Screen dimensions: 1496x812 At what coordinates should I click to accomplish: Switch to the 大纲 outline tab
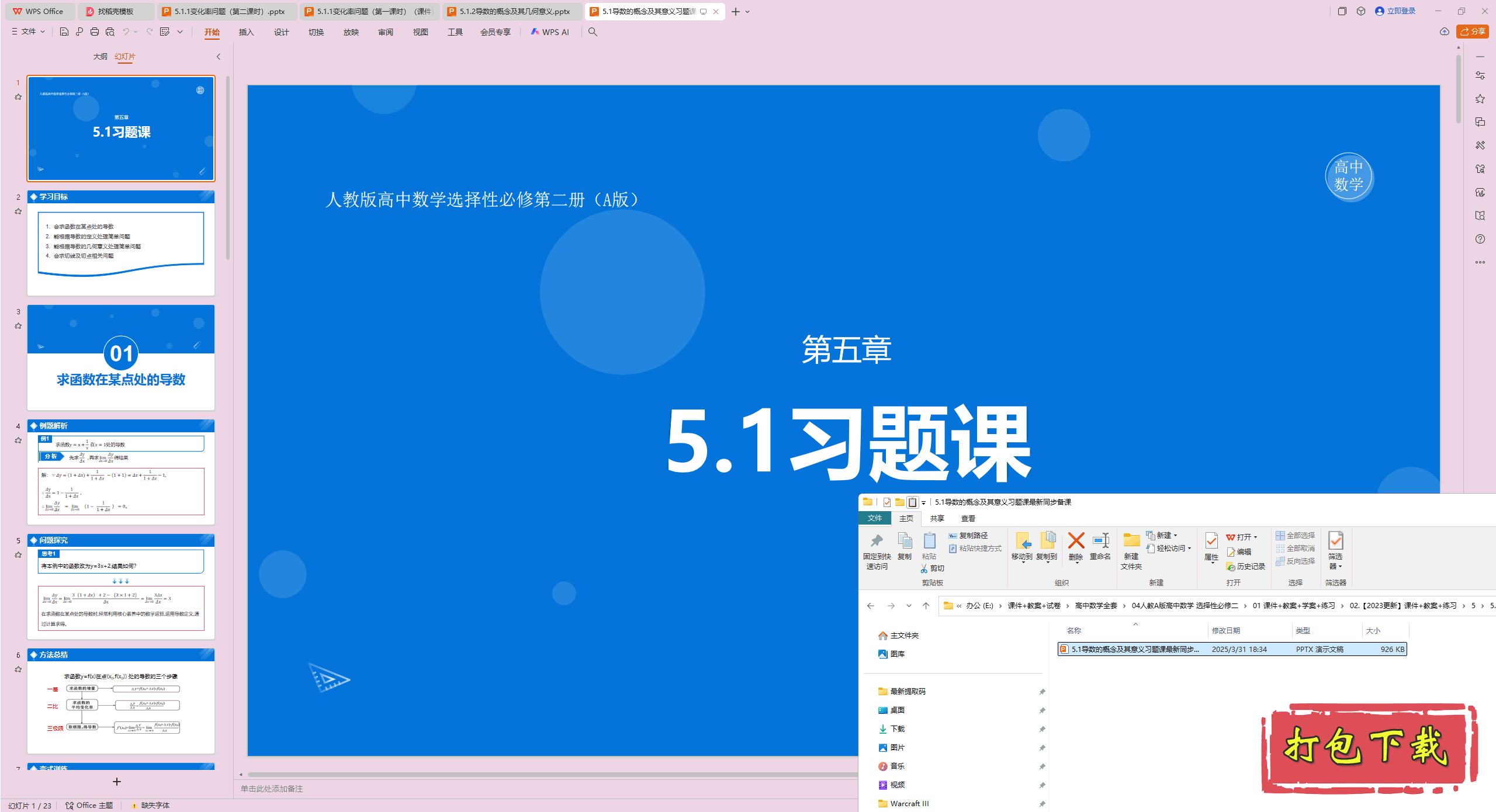(x=101, y=57)
